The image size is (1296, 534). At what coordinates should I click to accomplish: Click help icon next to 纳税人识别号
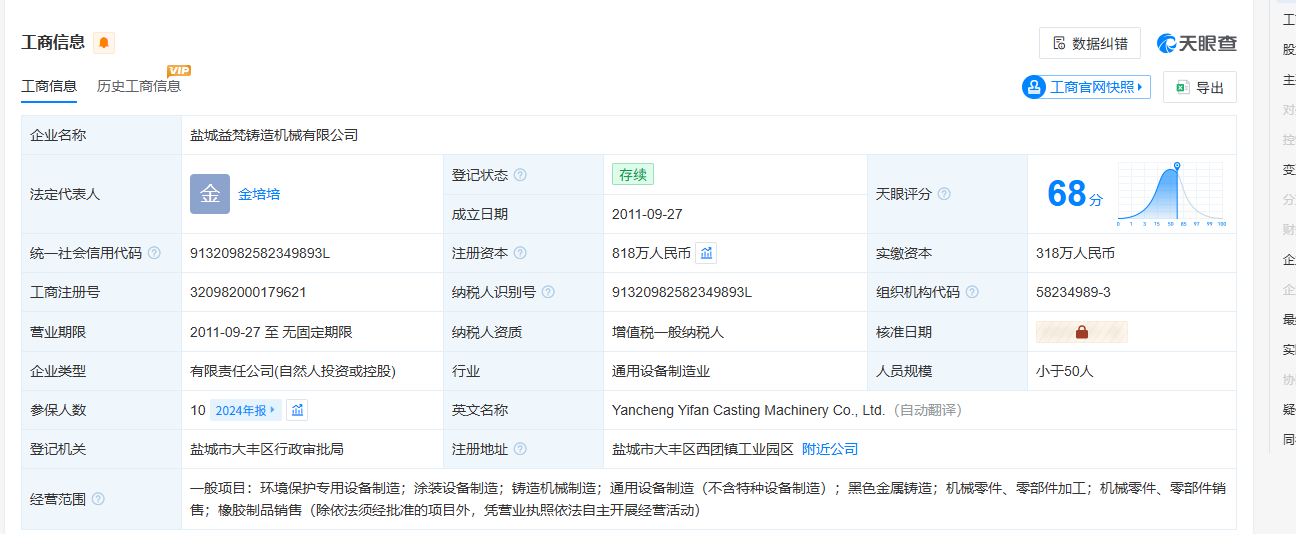548,292
